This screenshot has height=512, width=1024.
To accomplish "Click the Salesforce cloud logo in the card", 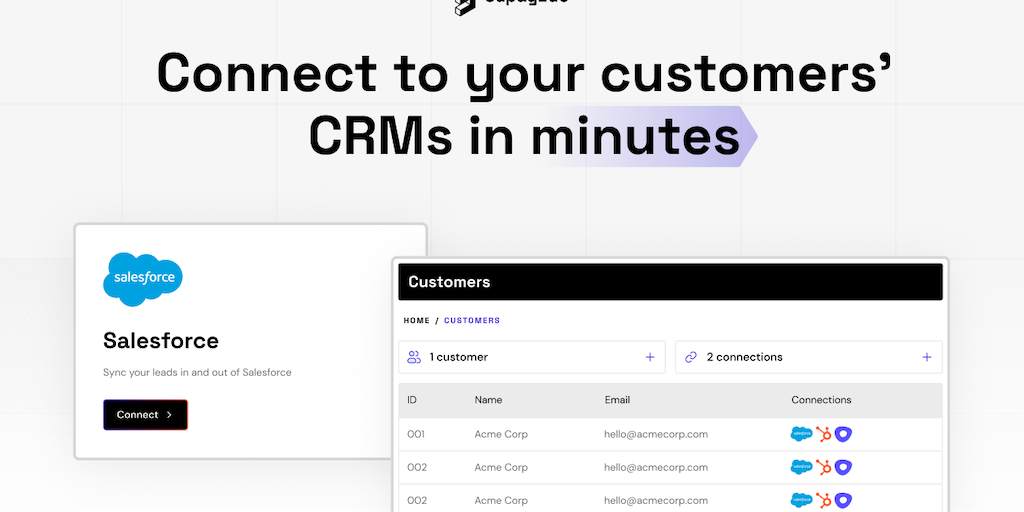I will pyautogui.click(x=143, y=279).
